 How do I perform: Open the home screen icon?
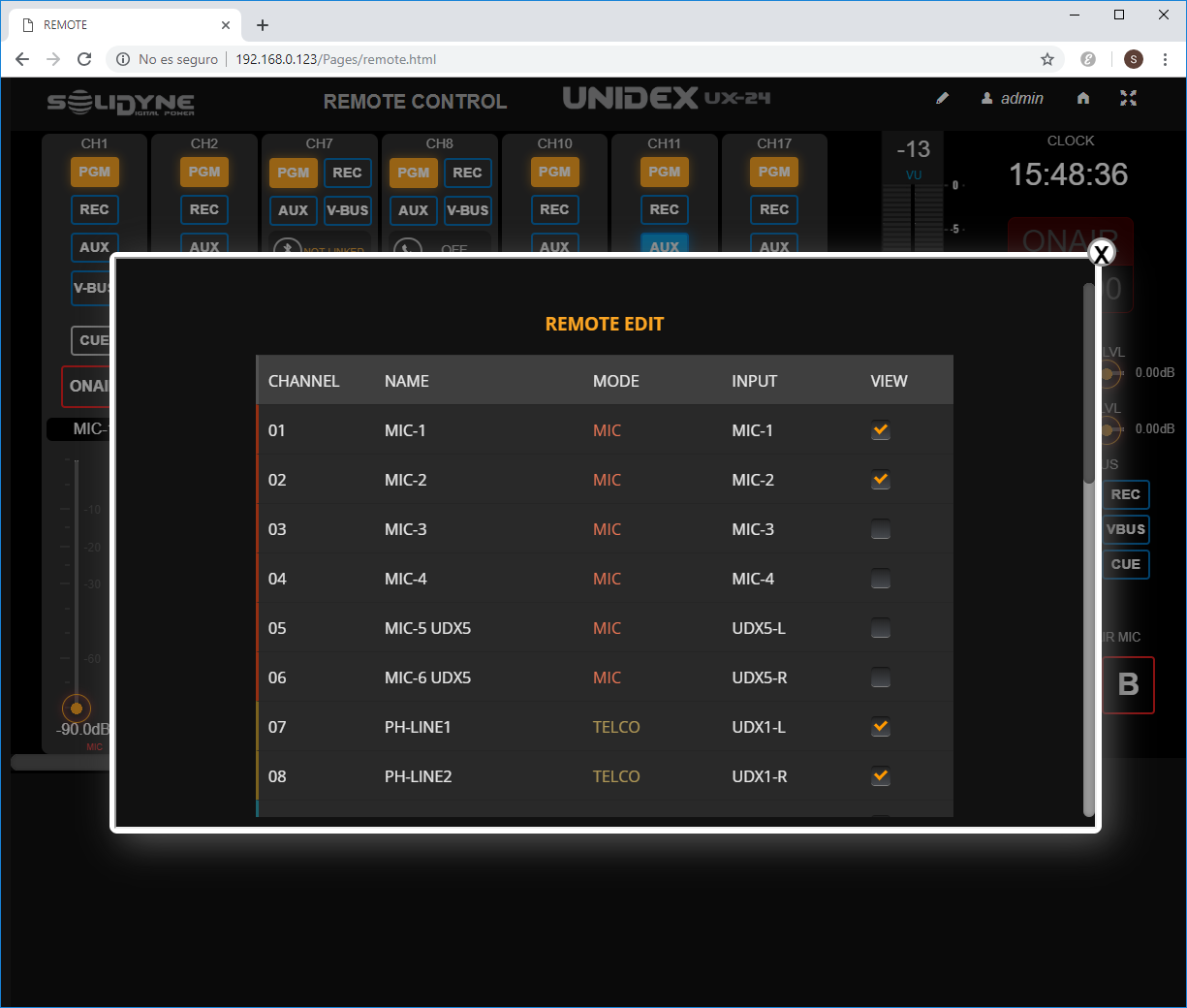[1082, 98]
